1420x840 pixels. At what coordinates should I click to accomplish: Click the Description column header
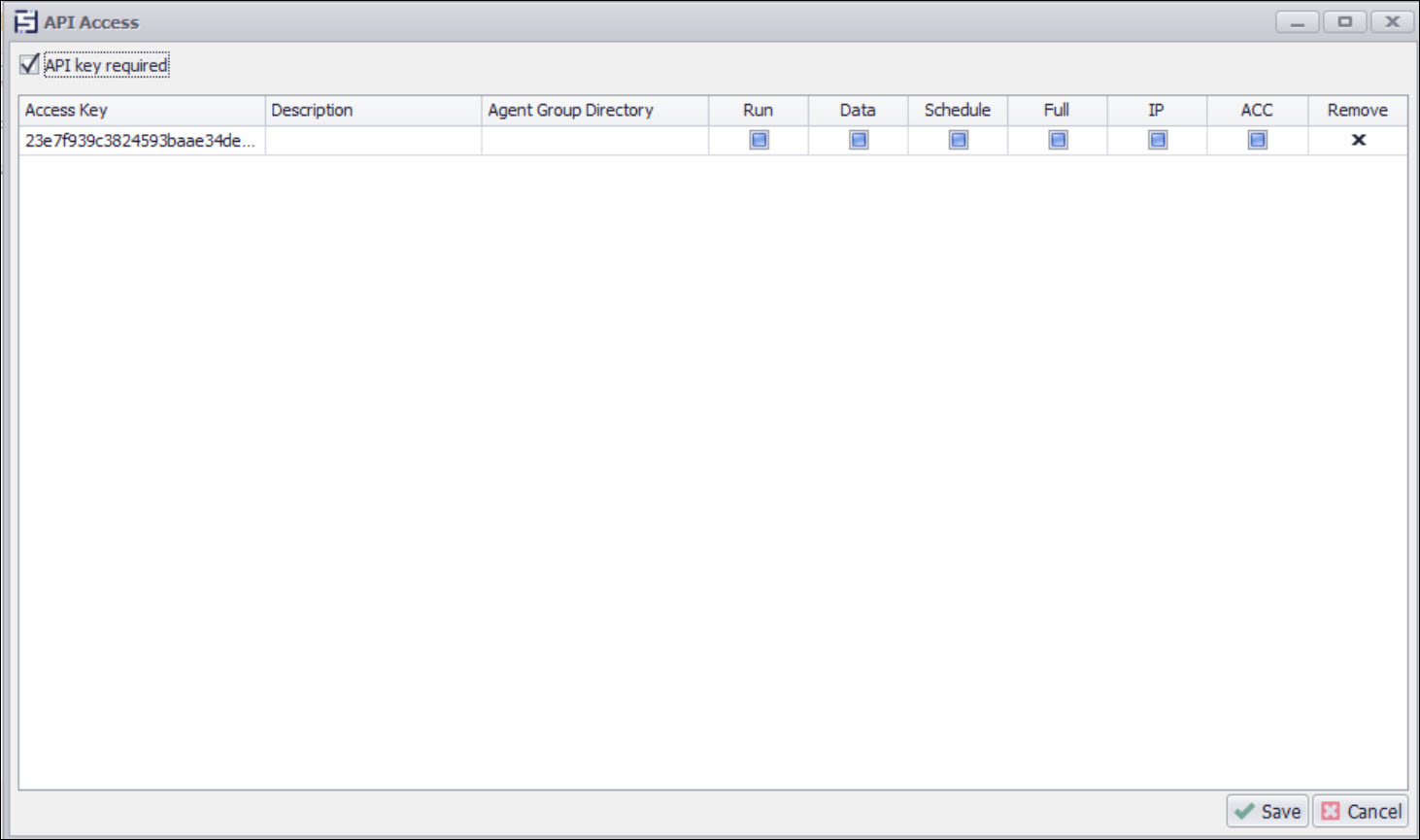[373, 111]
